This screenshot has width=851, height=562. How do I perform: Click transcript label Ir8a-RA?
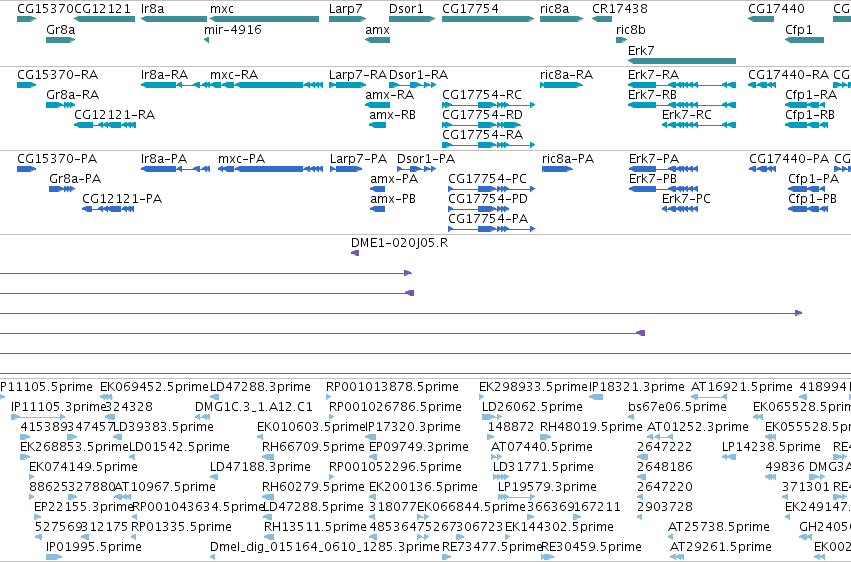(x=164, y=75)
